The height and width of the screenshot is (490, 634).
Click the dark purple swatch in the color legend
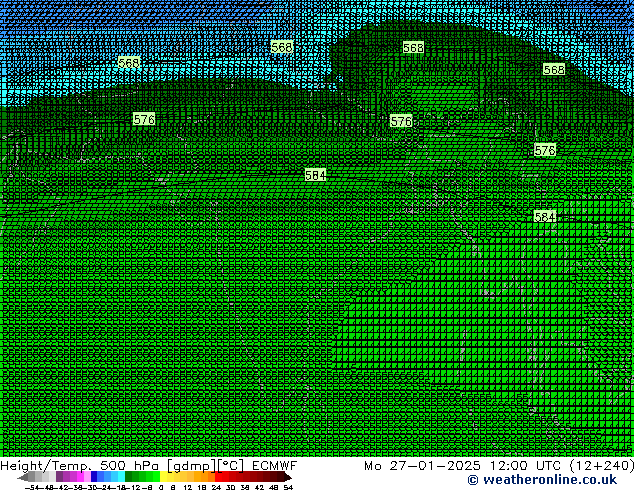tap(59, 477)
